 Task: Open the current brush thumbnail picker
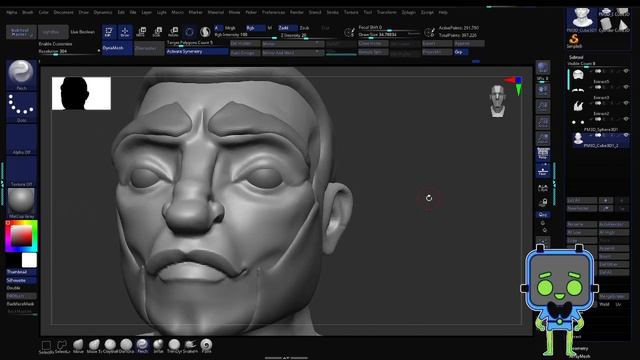(21, 75)
